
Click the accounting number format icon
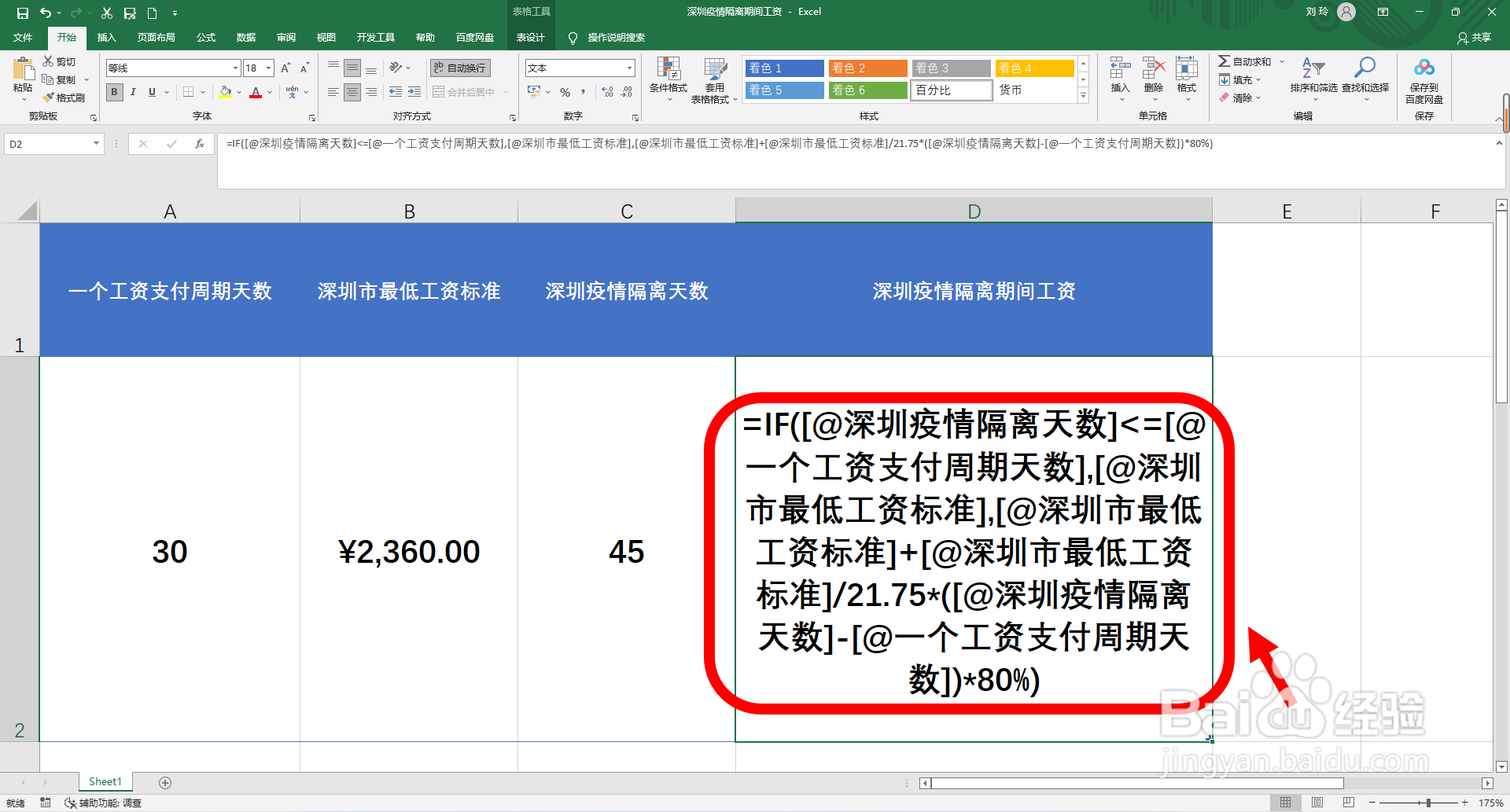[x=534, y=92]
